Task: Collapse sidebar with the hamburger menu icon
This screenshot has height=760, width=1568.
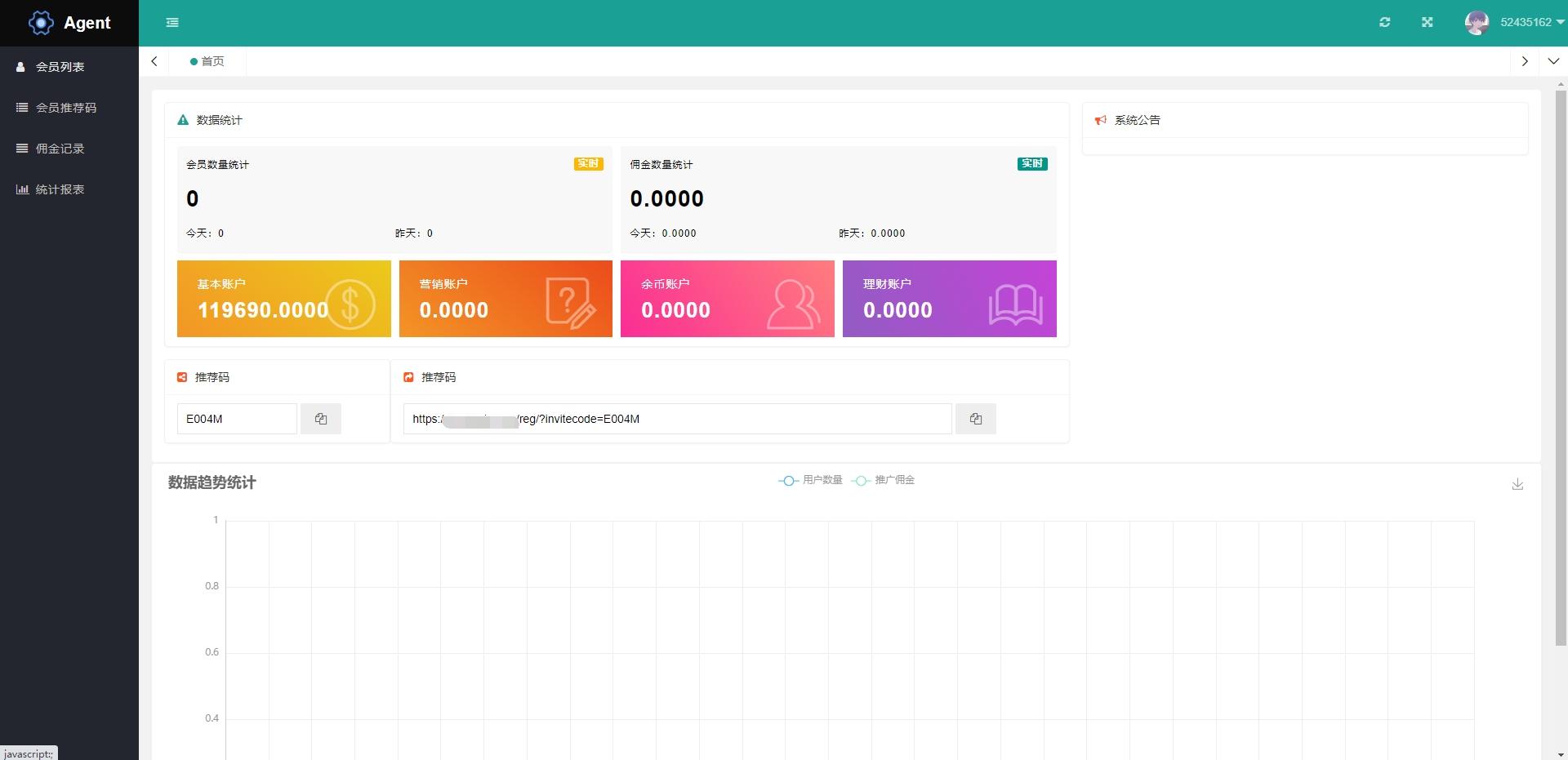Action: click(172, 23)
